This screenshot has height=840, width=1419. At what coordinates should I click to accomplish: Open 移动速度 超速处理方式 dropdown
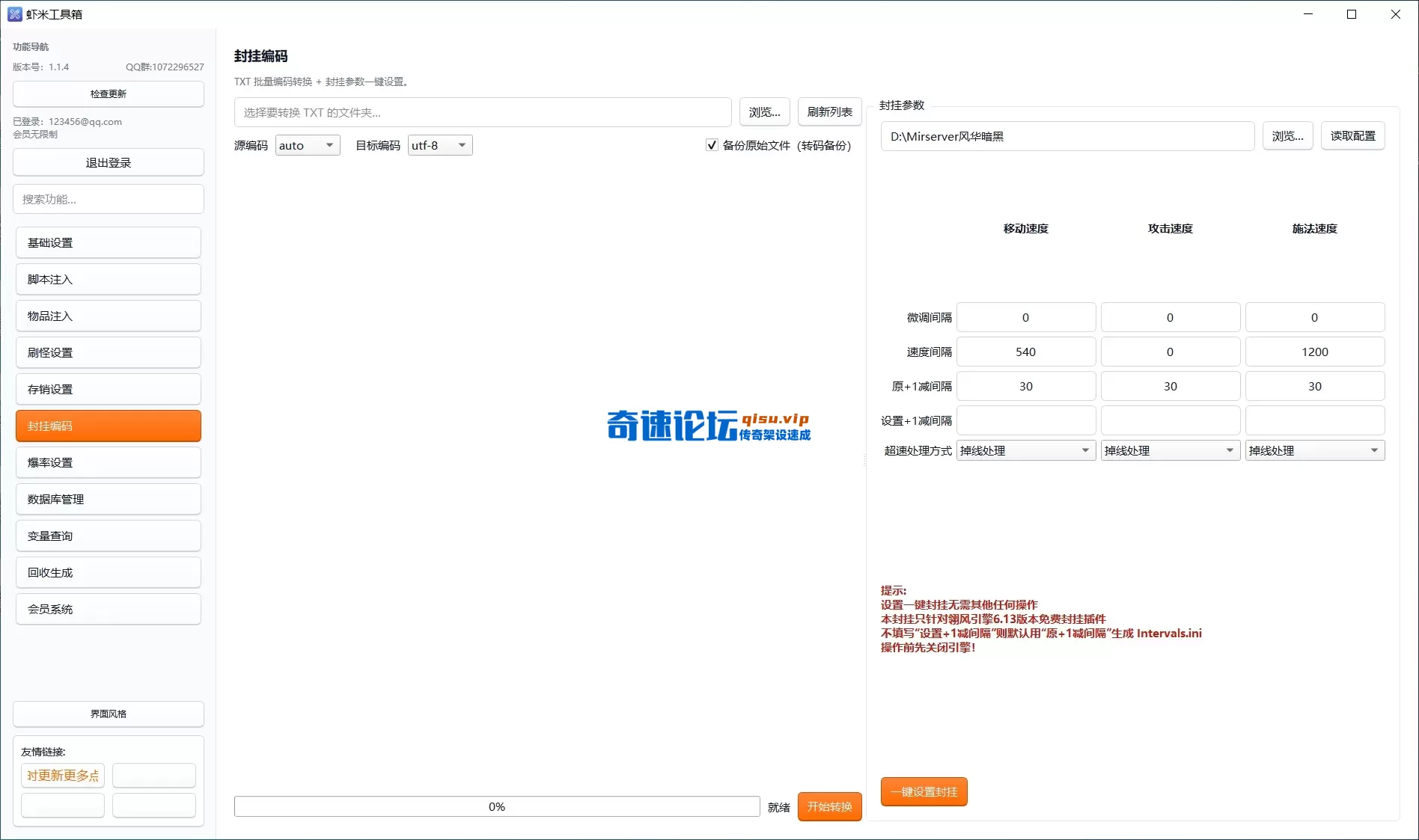click(x=1025, y=450)
